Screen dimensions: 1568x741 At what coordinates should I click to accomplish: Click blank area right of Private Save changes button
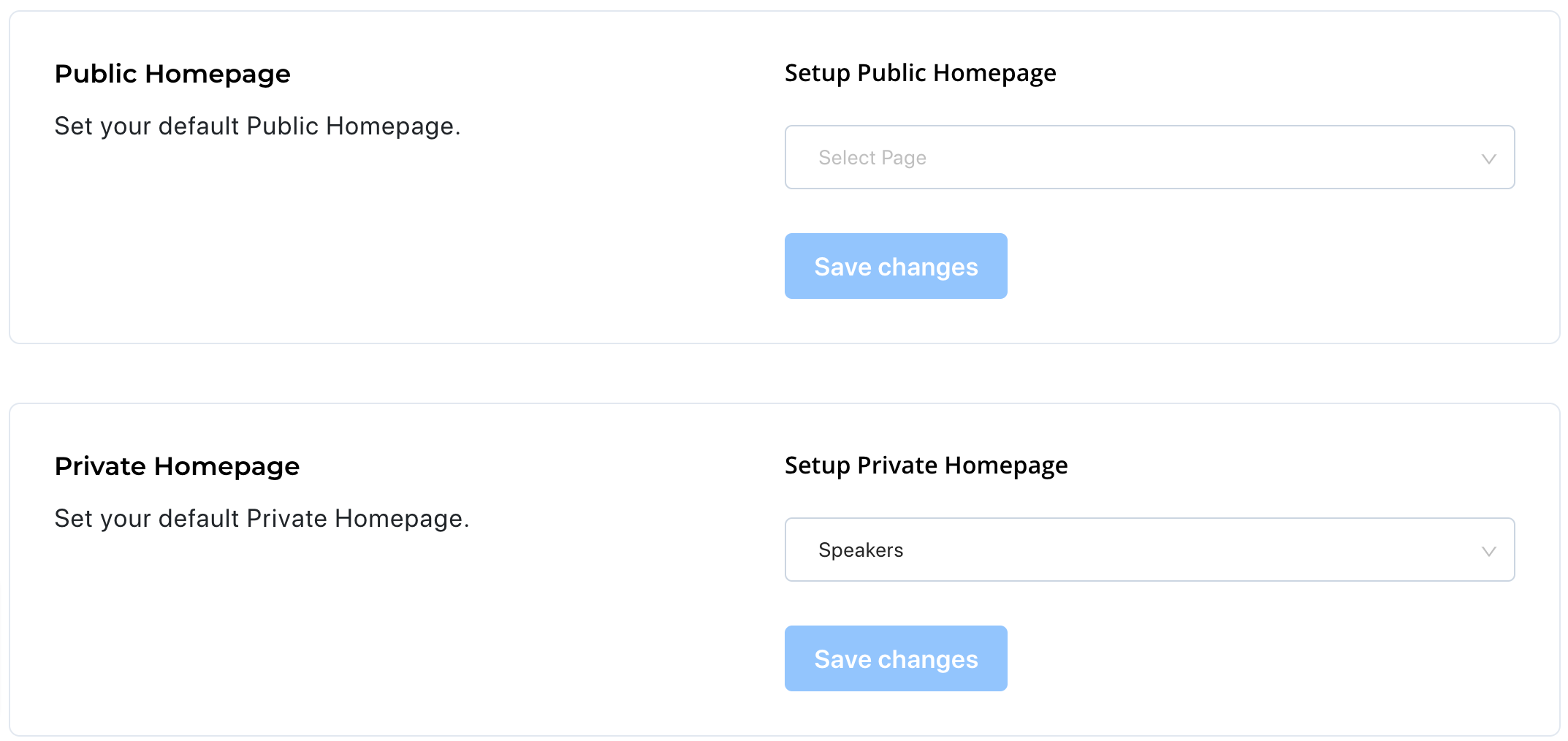1264,658
